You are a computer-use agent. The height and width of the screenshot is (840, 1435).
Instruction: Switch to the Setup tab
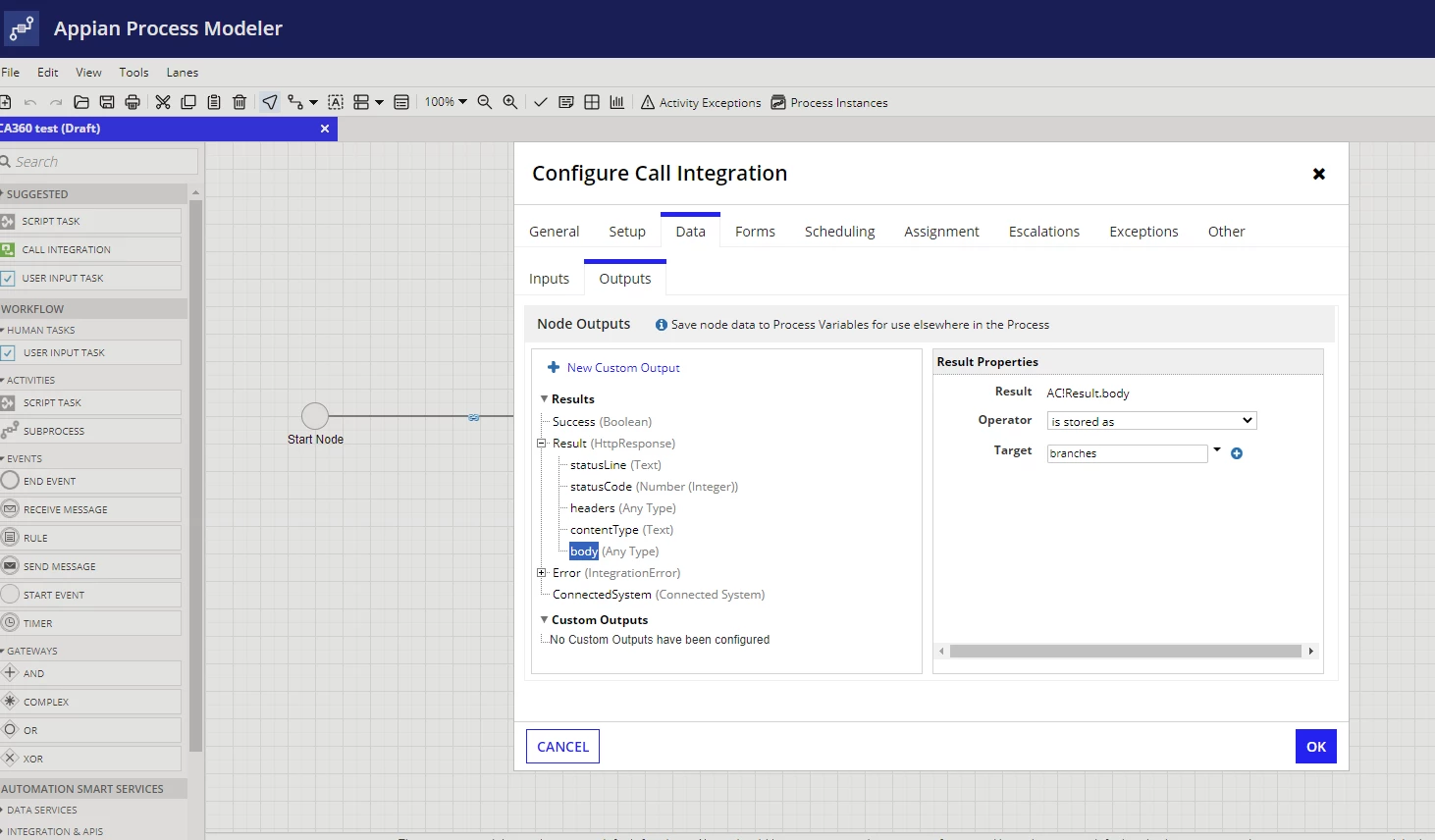(x=627, y=232)
